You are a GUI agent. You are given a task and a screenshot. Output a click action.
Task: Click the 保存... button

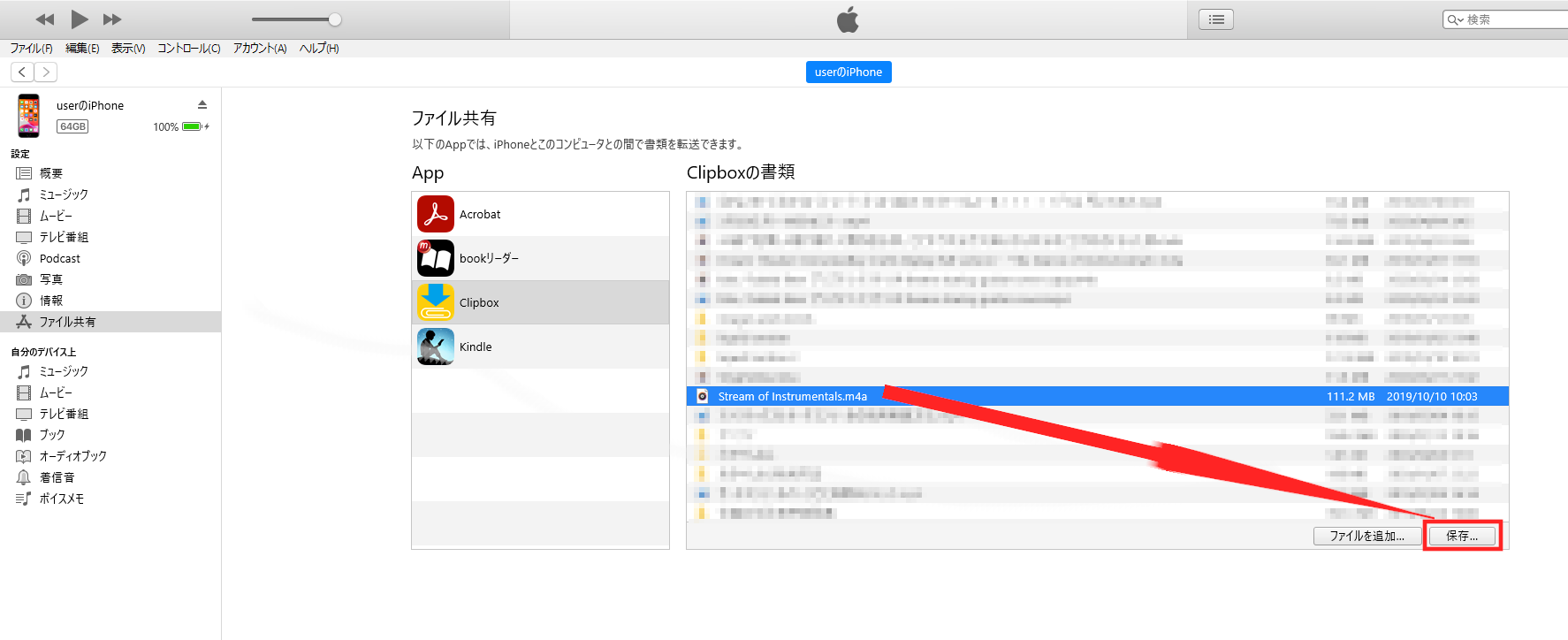[x=1462, y=536]
